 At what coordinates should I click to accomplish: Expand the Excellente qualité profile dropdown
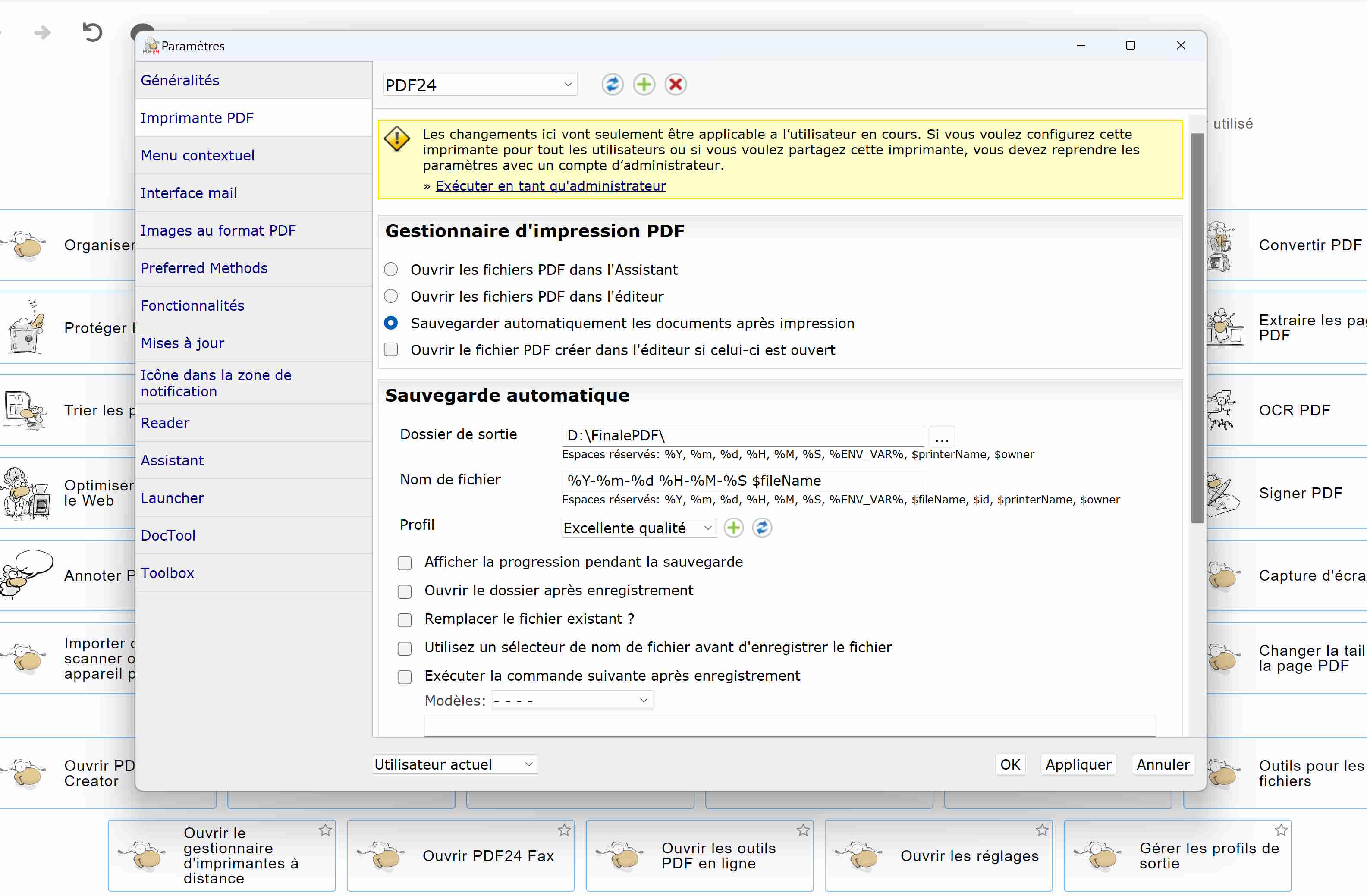[x=638, y=528]
